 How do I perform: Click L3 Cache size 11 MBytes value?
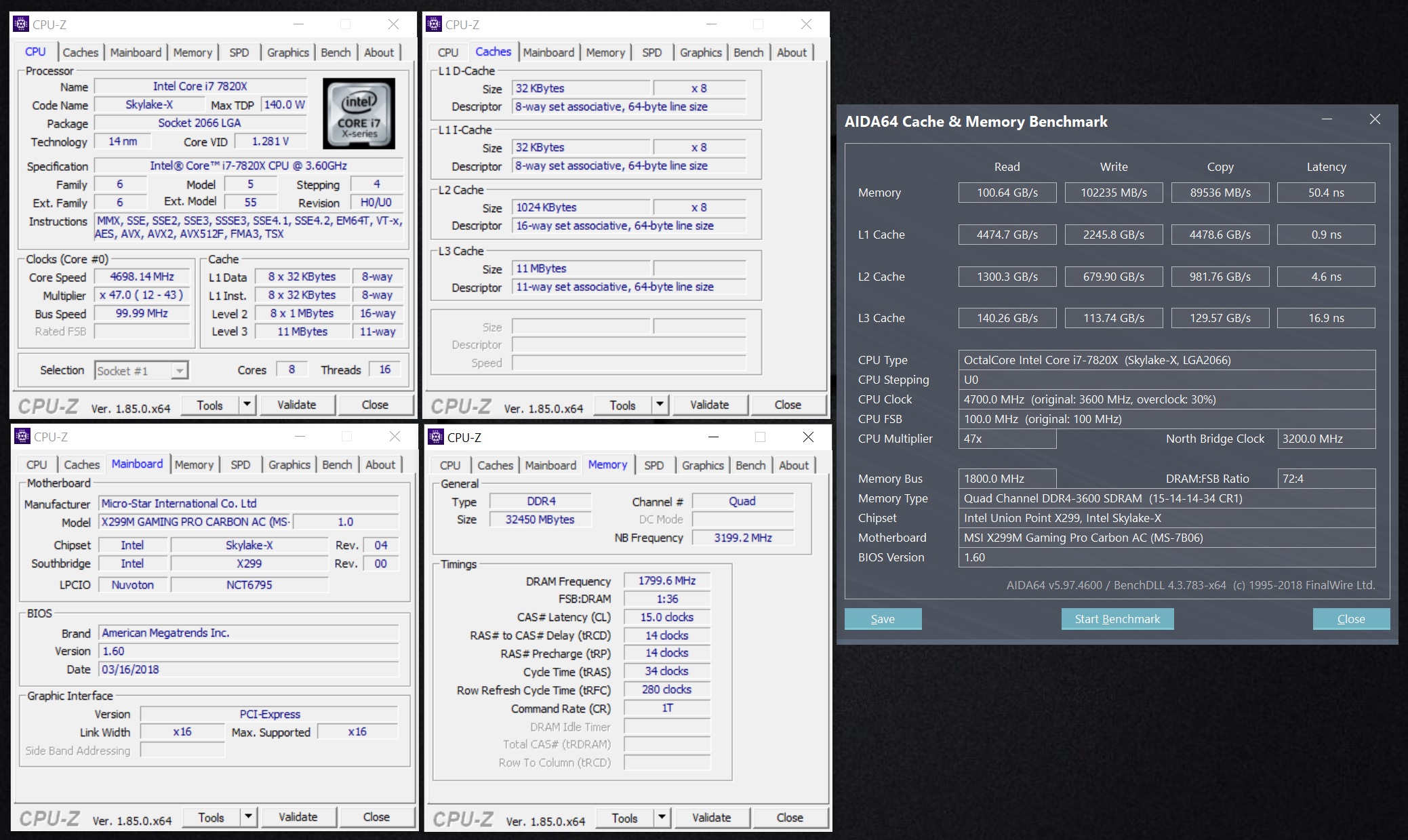(581, 268)
